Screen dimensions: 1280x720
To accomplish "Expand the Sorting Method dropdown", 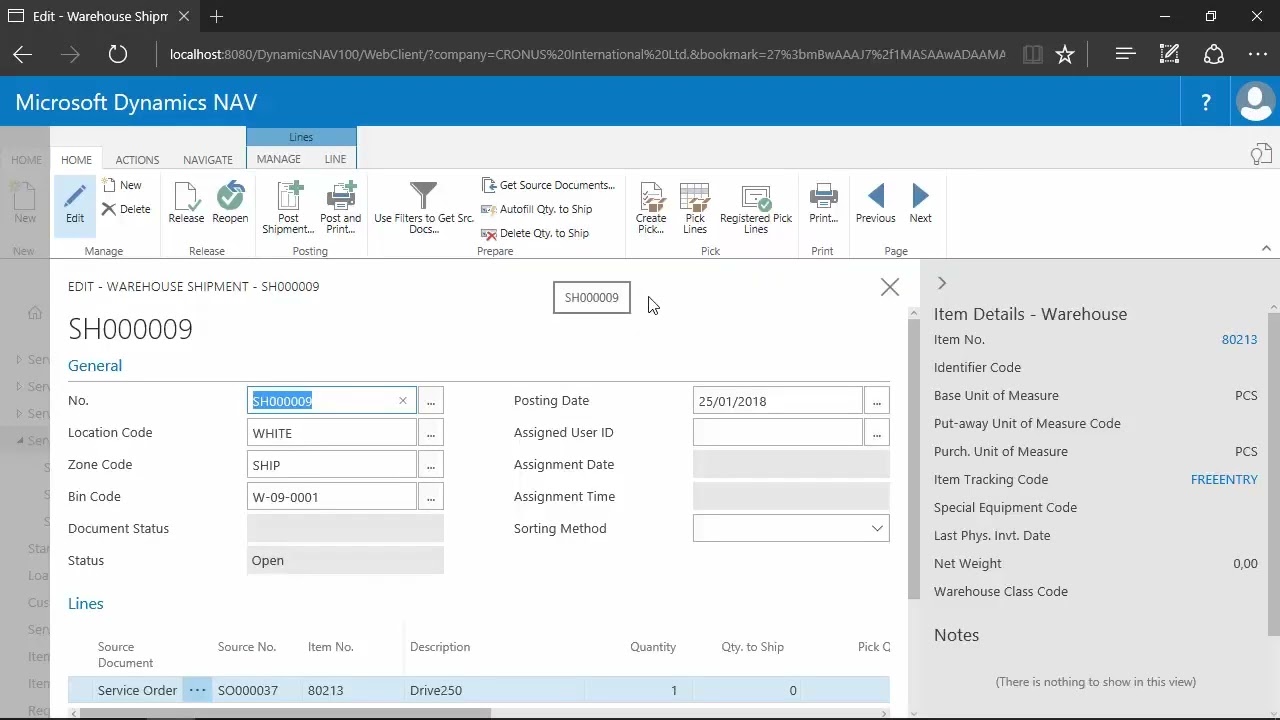I will [877, 528].
